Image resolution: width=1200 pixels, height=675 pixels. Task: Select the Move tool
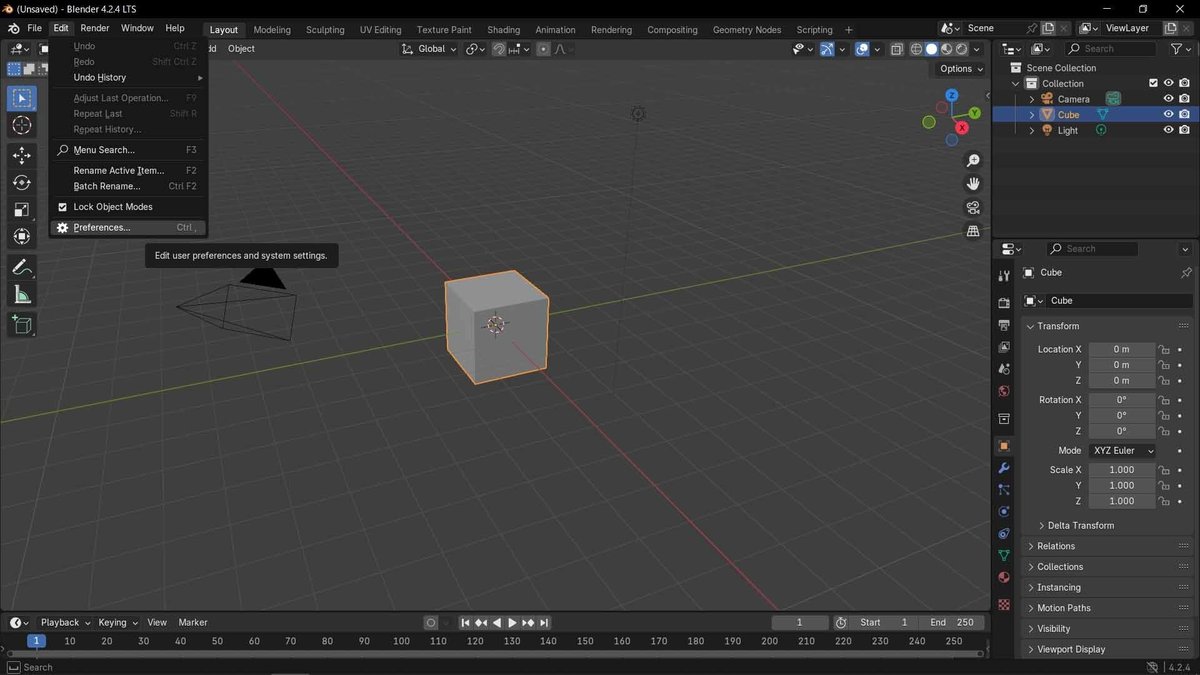click(21, 155)
